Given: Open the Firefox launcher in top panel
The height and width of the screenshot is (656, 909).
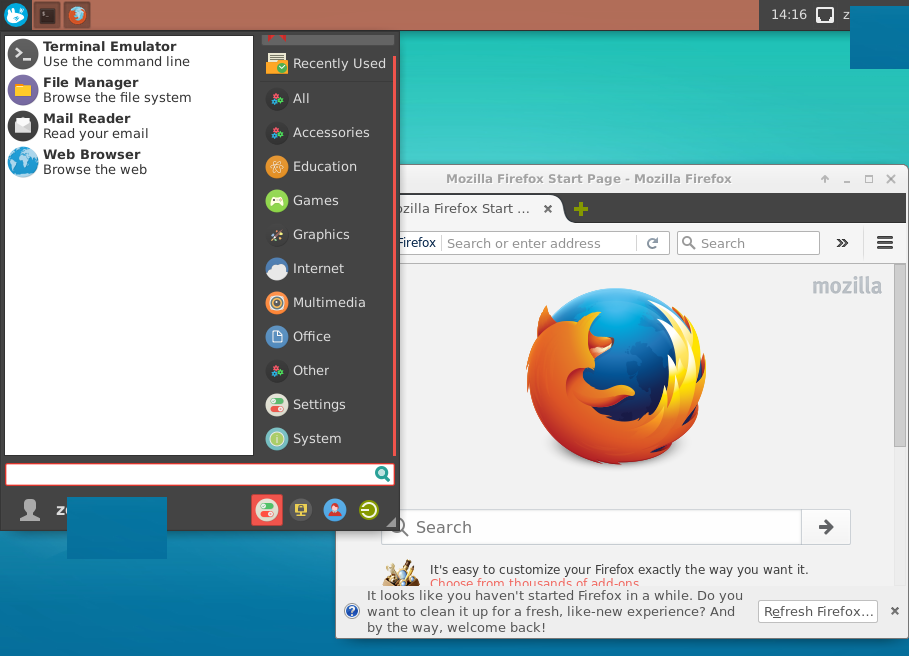Looking at the screenshot, I should [x=77, y=15].
